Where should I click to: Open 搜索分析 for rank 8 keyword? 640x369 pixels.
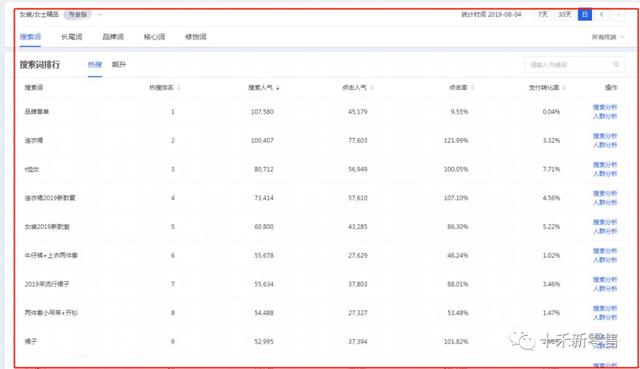click(x=605, y=308)
